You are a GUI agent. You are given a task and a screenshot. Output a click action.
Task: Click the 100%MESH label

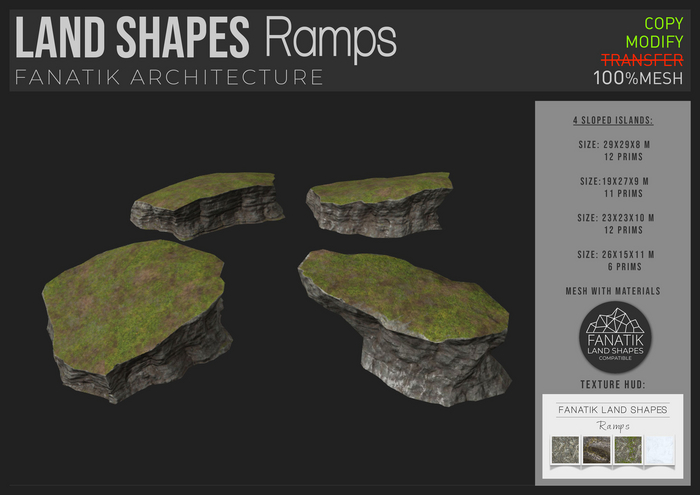638,78
